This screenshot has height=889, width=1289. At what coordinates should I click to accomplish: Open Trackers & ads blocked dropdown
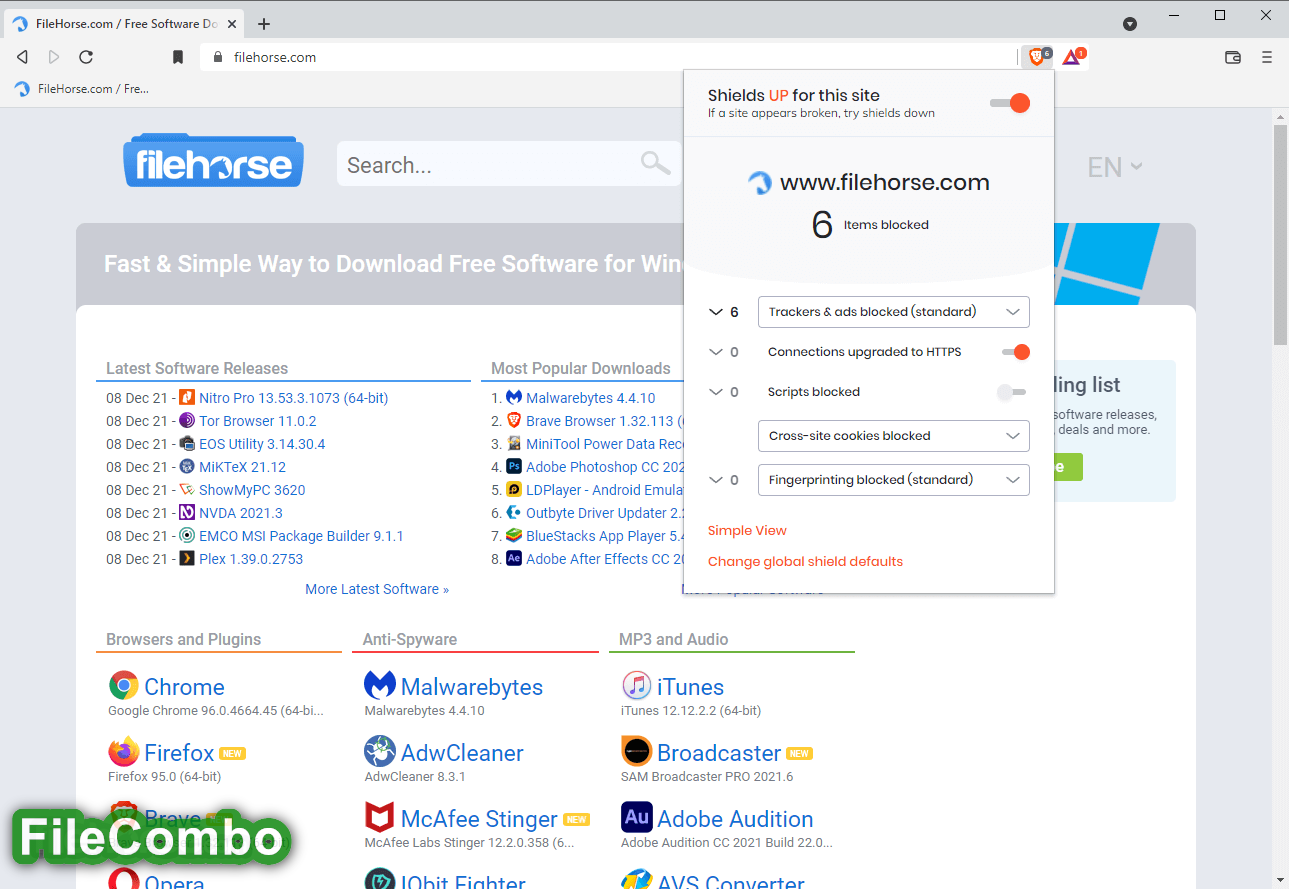pyautogui.click(x=893, y=312)
